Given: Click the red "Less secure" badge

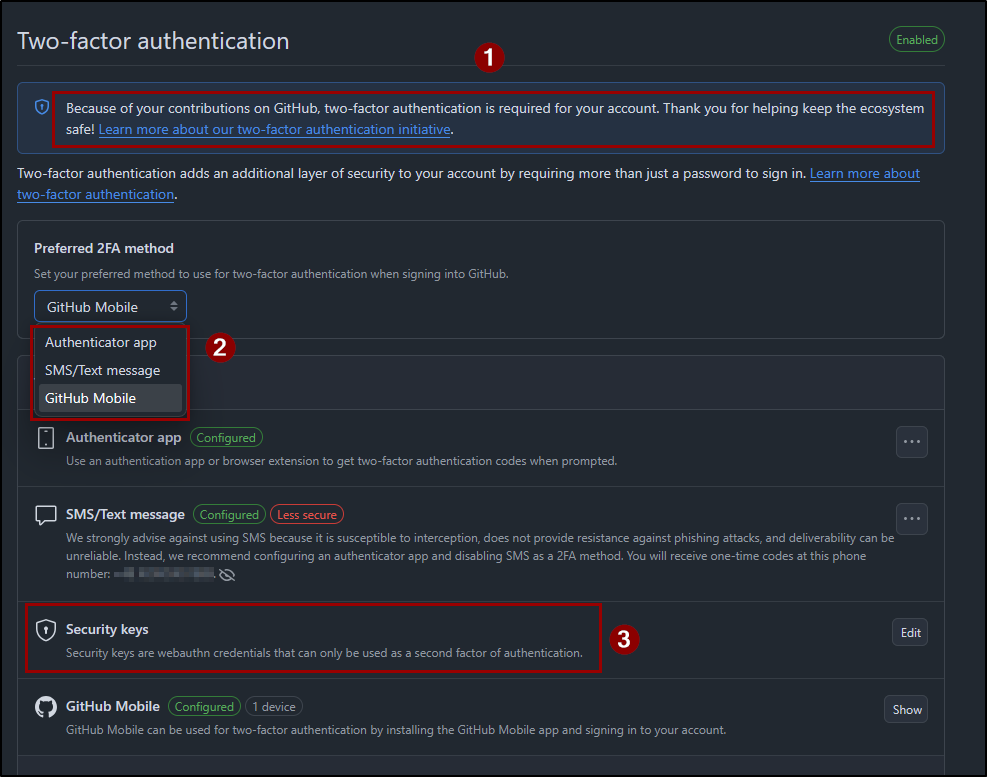Looking at the screenshot, I should click(x=306, y=514).
